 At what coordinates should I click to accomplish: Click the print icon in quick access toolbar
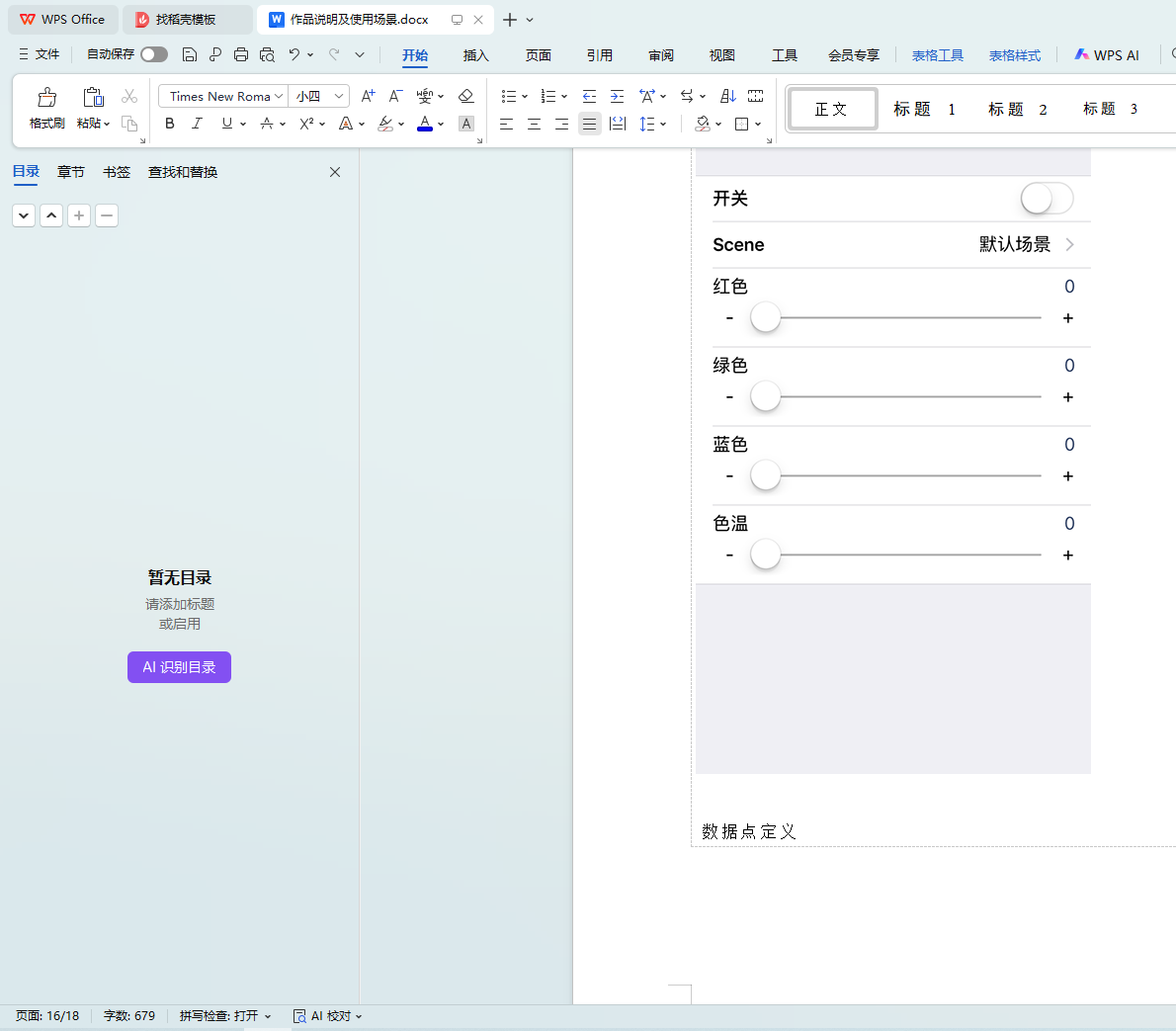(241, 54)
